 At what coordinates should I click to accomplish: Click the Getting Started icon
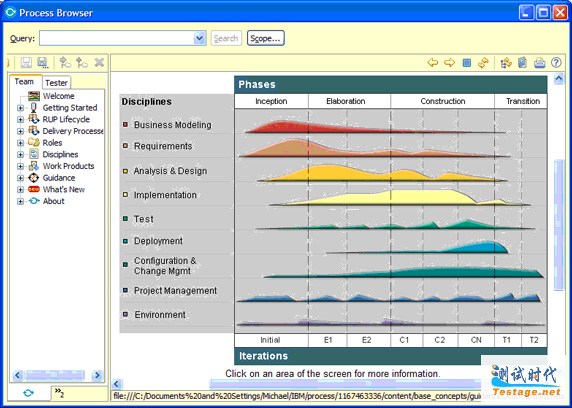(x=34, y=108)
